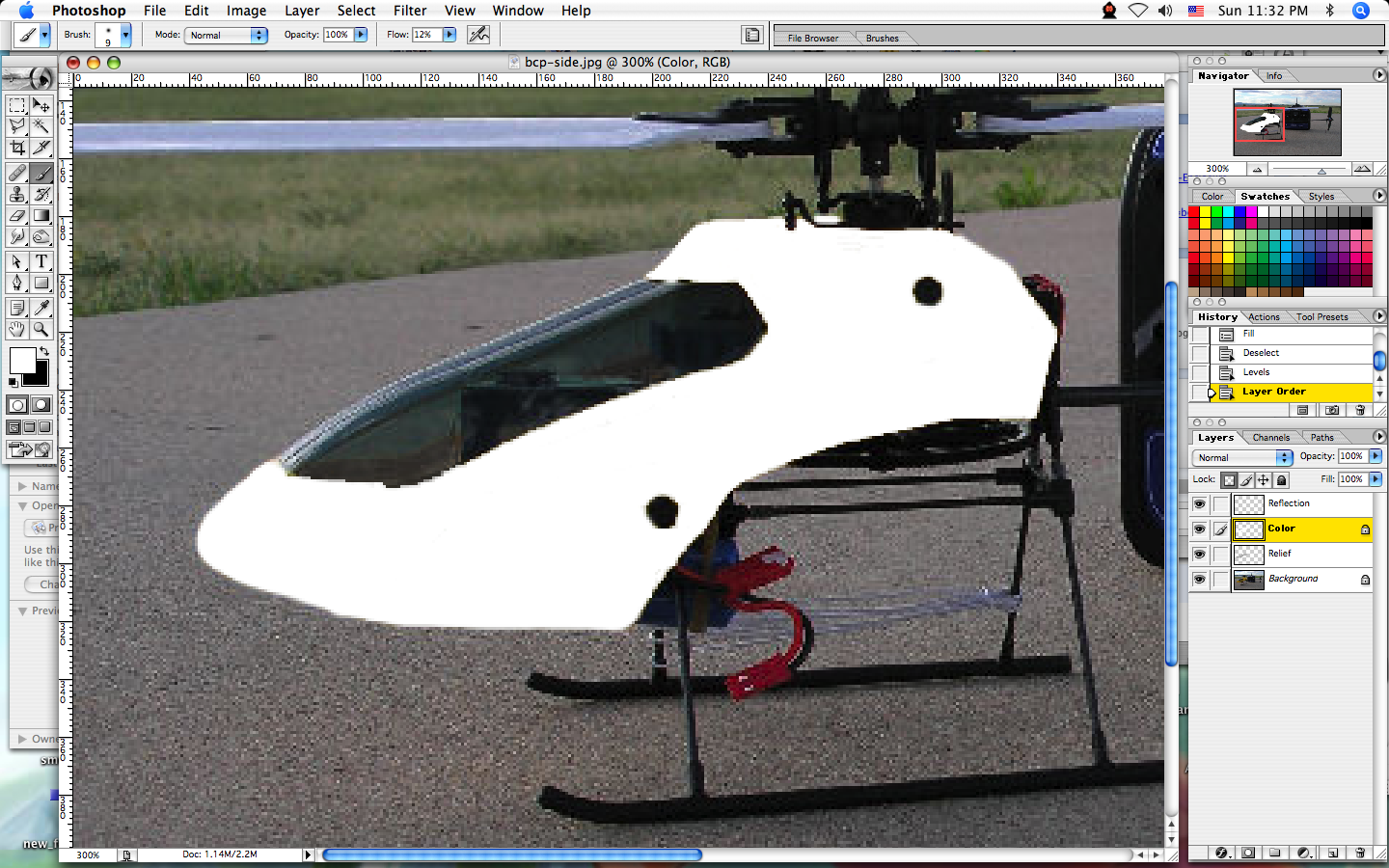This screenshot has width=1389, height=868.
Task: Select the Type tool
Action: 41,262
